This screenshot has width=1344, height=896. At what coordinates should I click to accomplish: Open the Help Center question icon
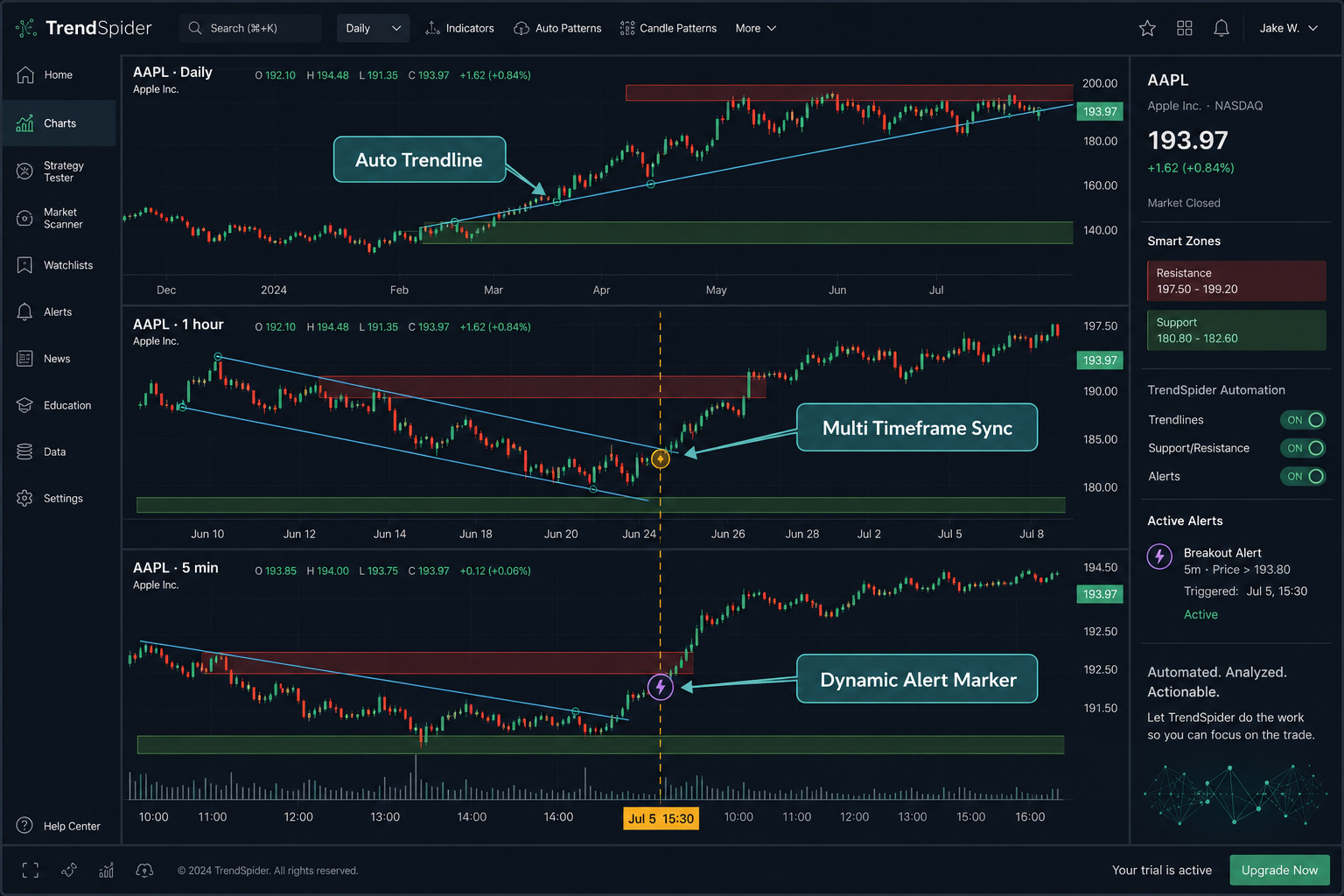pyautogui.click(x=25, y=826)
